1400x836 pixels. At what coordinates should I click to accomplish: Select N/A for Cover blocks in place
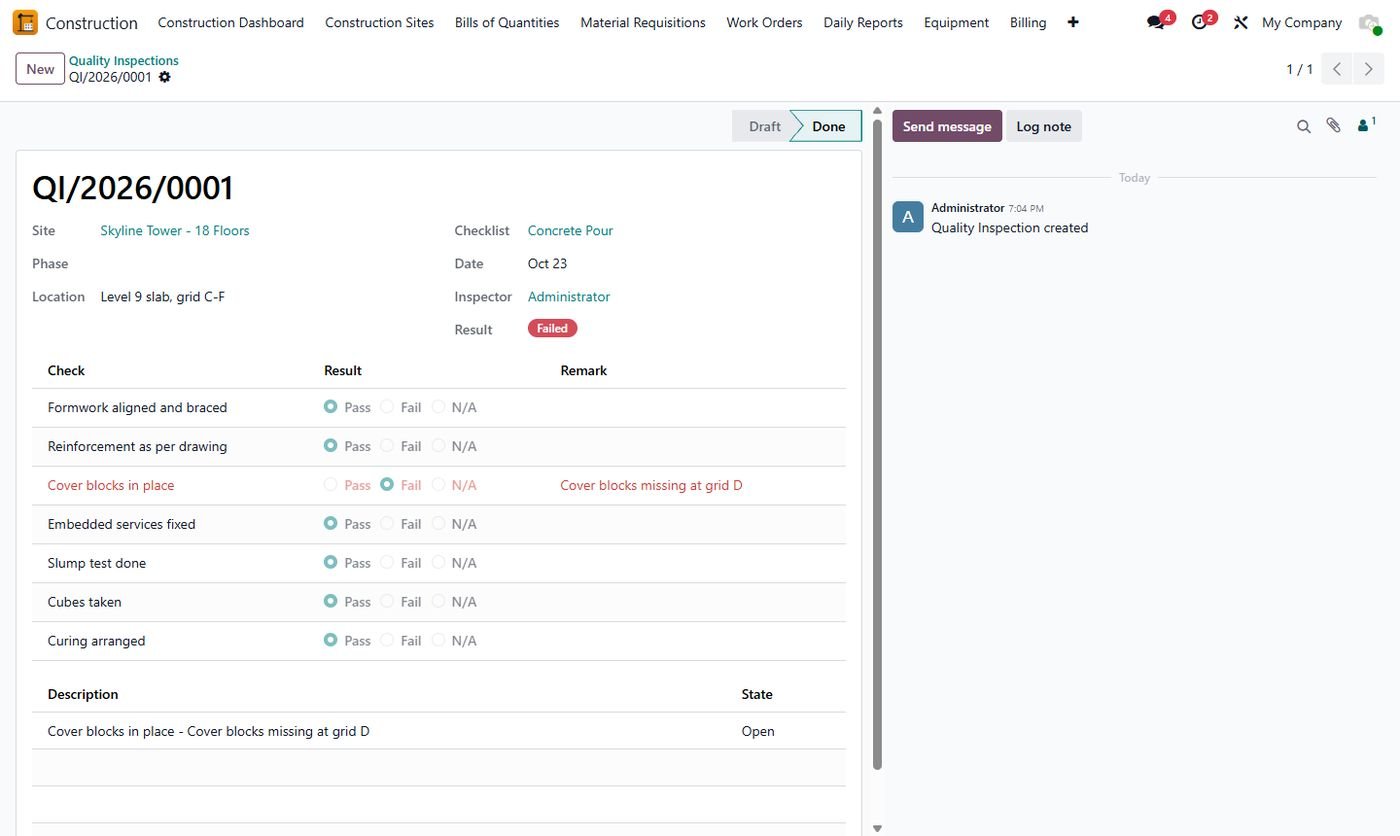pos(438,485)
